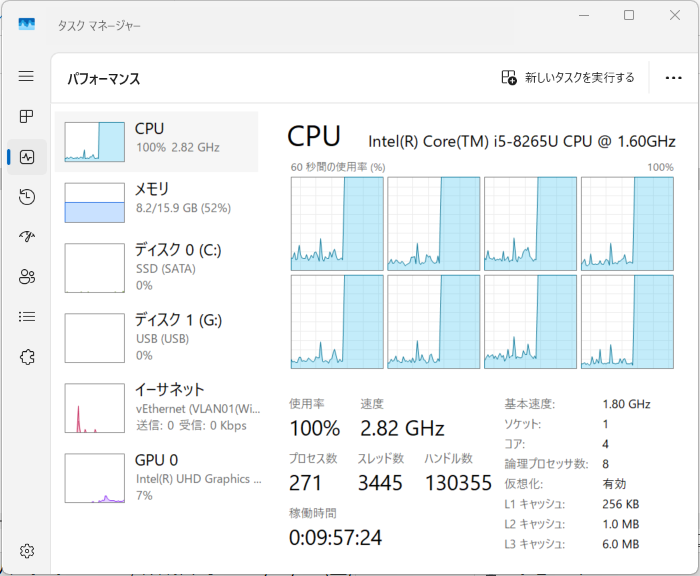700x576 pixels.
Task: Maximize the Task Manager window
Action: coord(629,15)
